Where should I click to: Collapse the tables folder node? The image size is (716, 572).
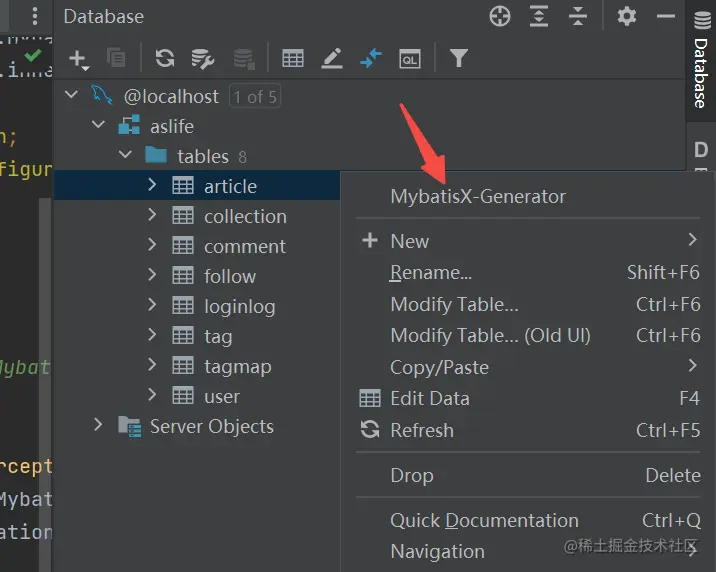125,155
